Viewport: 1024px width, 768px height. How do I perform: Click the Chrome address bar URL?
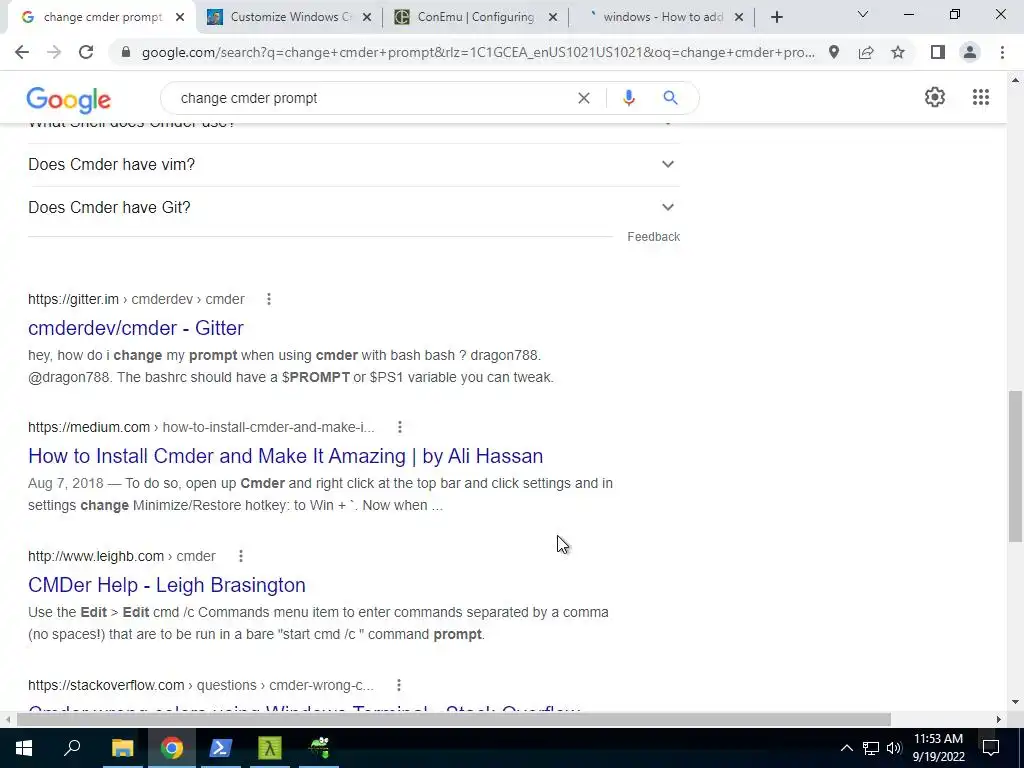point(478,52)
